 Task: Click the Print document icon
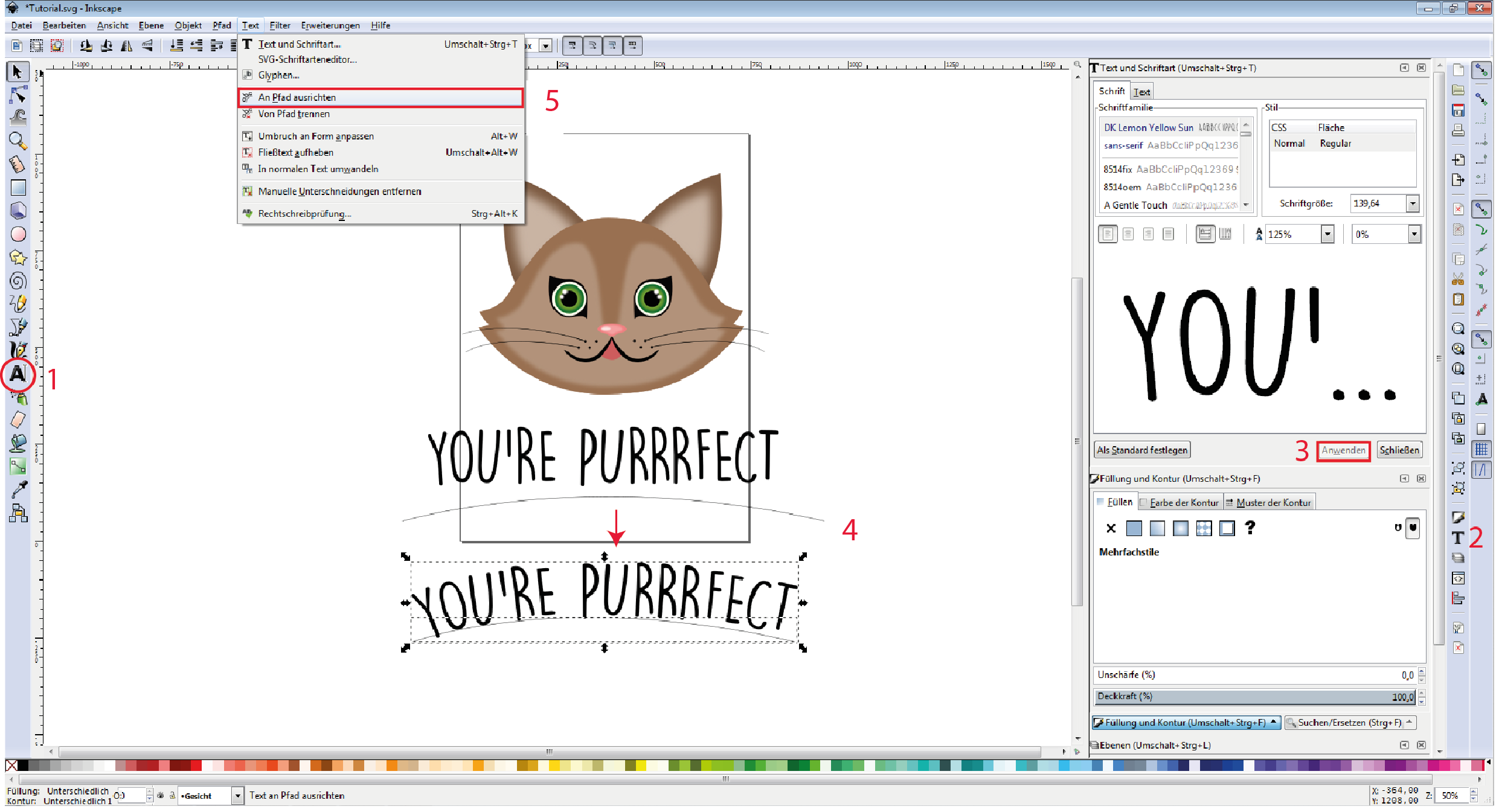pyautogui.click(x=1458, y=130)
